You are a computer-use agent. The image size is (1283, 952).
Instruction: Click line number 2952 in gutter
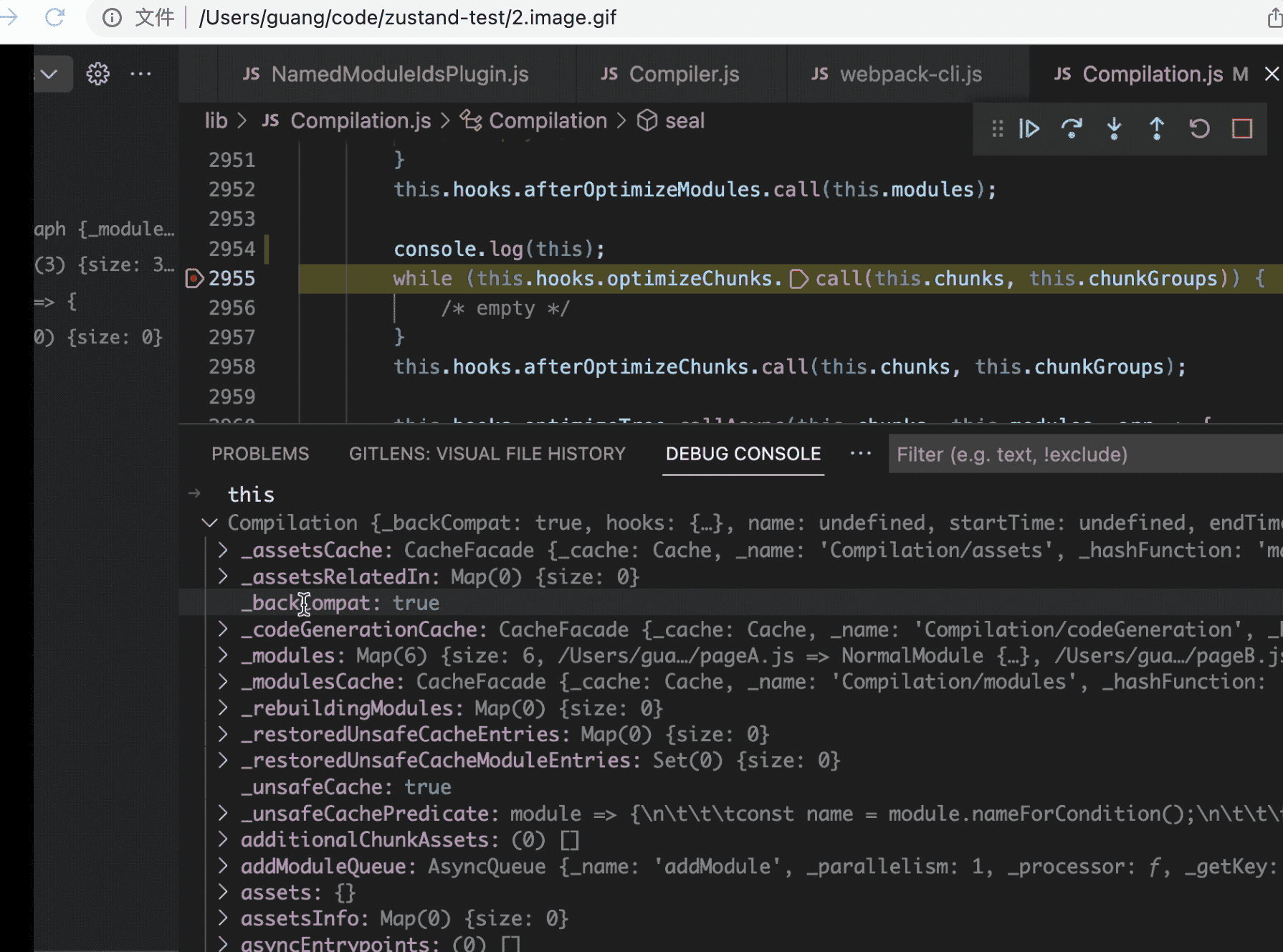pyautogui.click(x=232, y=189)
